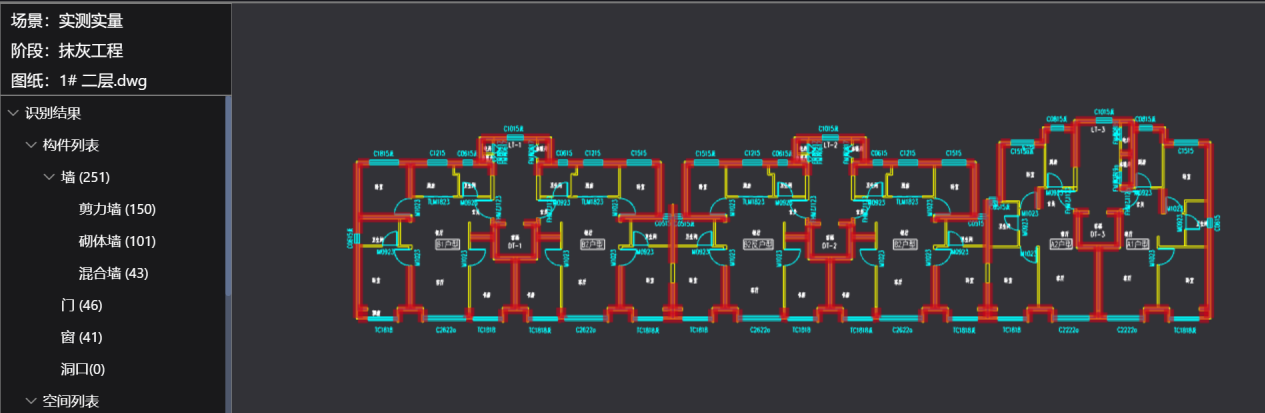Viewport: 1265px width, 413px height.
Task: Click the LT-1 staircase label
Action: pyautogui.click(x=516, y=145)
